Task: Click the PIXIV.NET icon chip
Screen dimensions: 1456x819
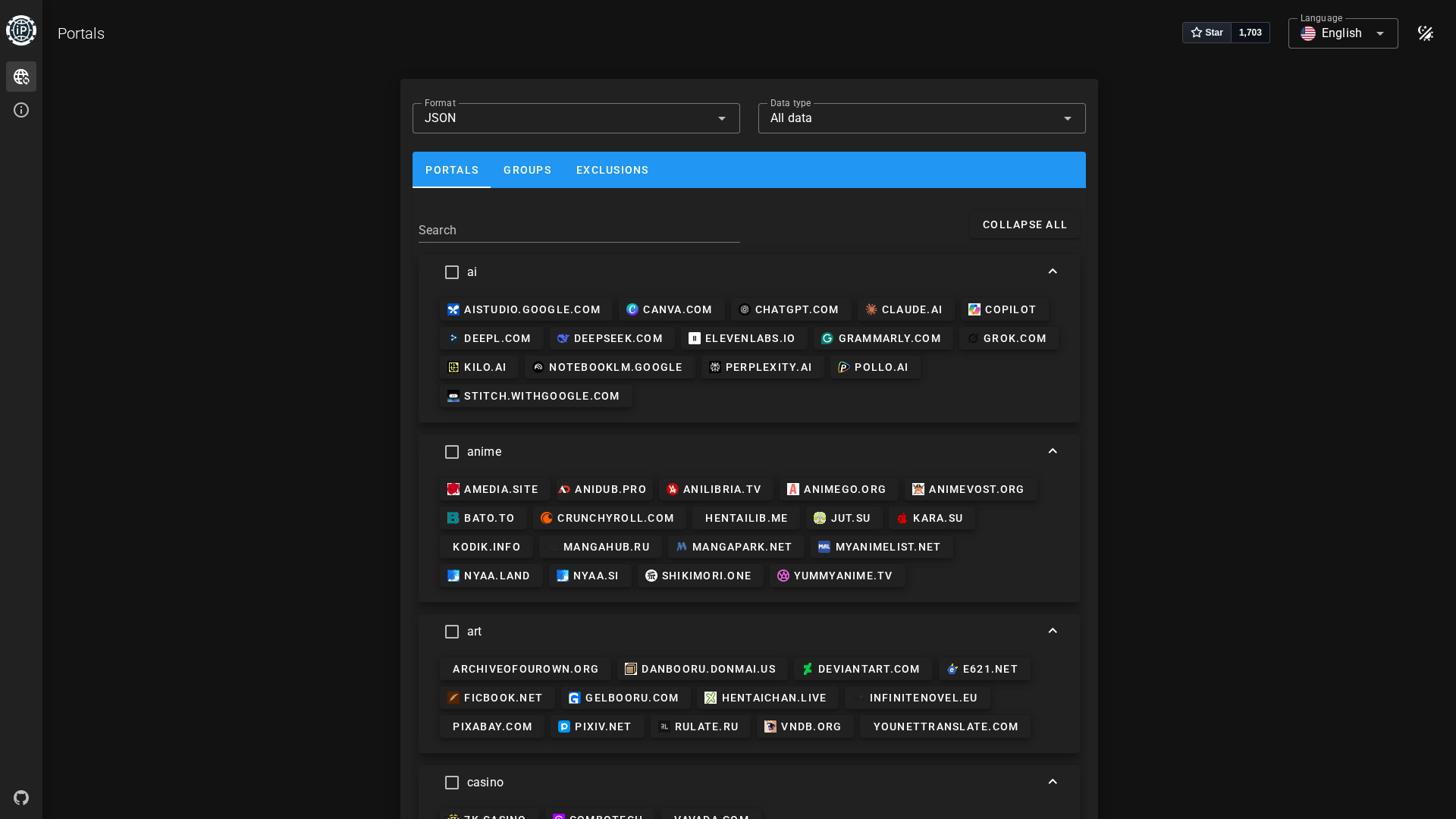Action: coord(597,726)
